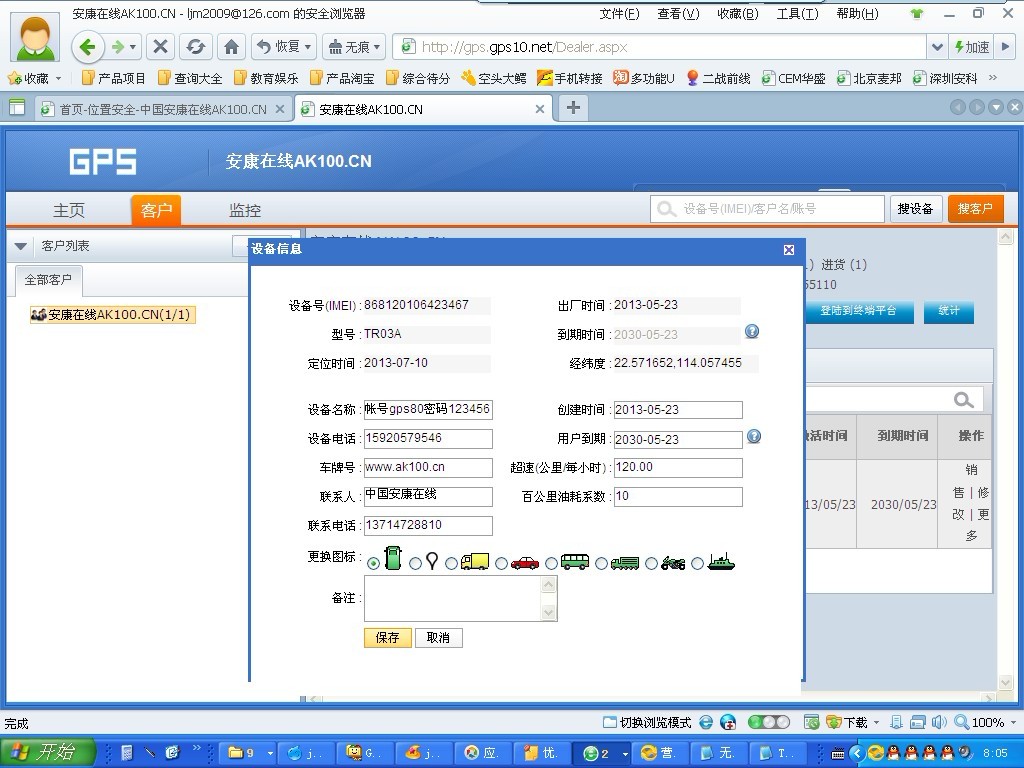
Task: Stop loading with the X toolbar icon
Action: click(160, 47)
